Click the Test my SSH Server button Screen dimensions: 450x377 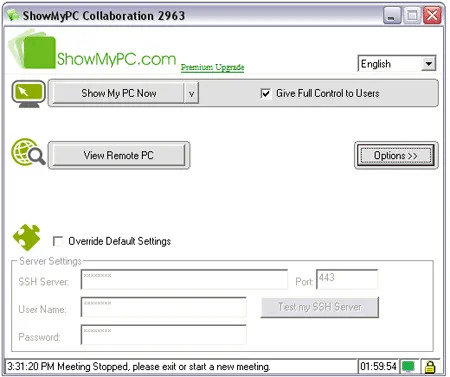click(x=320, y=307)
